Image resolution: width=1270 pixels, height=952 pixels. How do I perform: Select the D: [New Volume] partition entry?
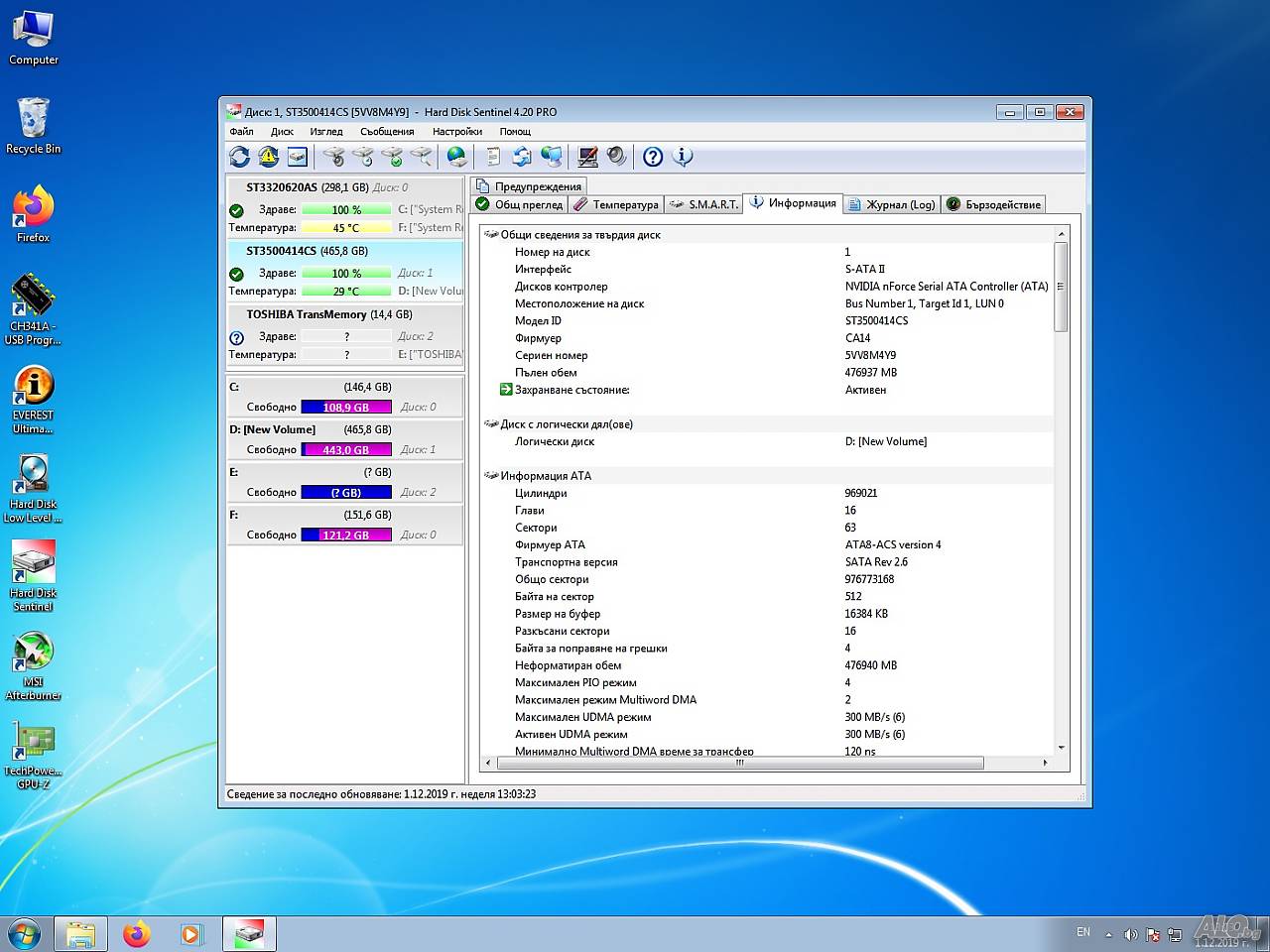click(x=345, y=439)
